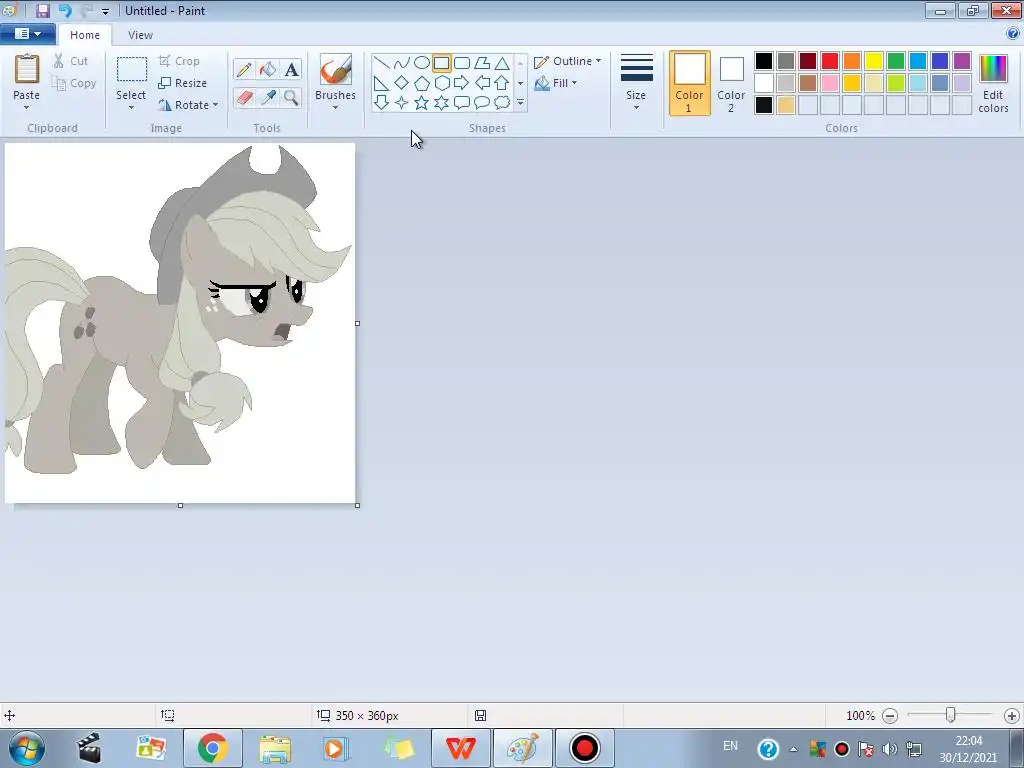Choose the Four-point star shape
The width and height of the screenshot is (1024, 768).
(402, 103)
